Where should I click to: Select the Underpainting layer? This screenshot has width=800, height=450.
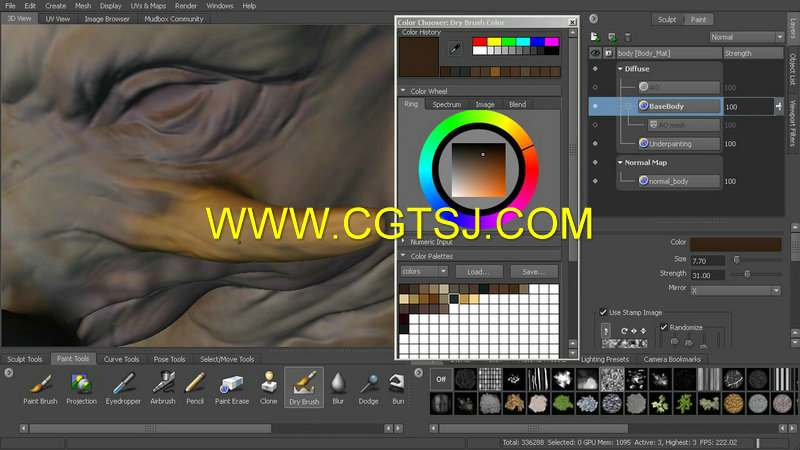[679, 143]
